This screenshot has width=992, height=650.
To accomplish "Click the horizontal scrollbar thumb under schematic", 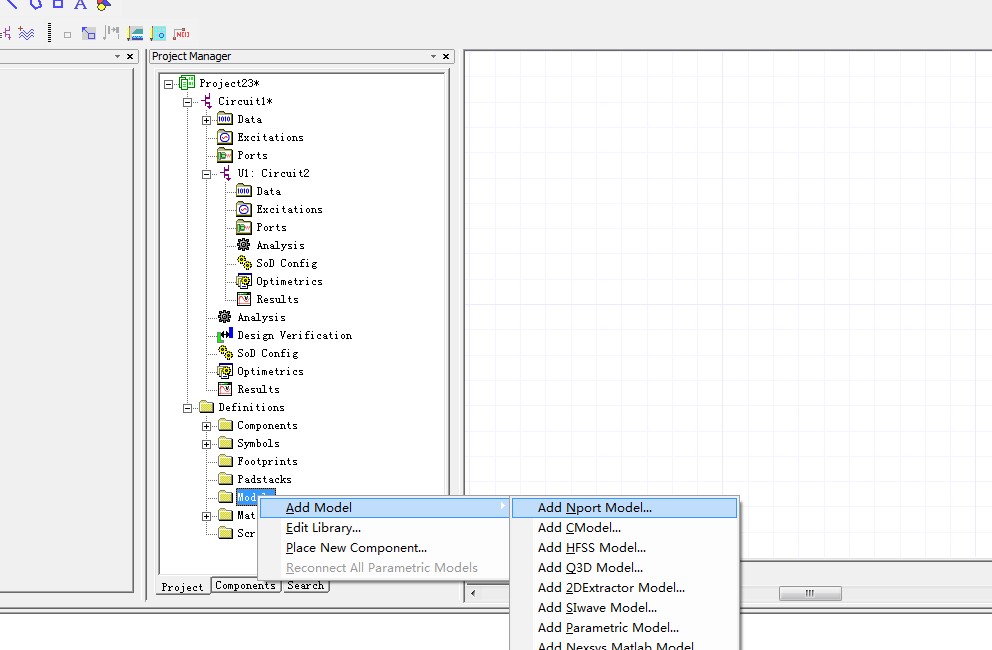I will pos(810,593).
